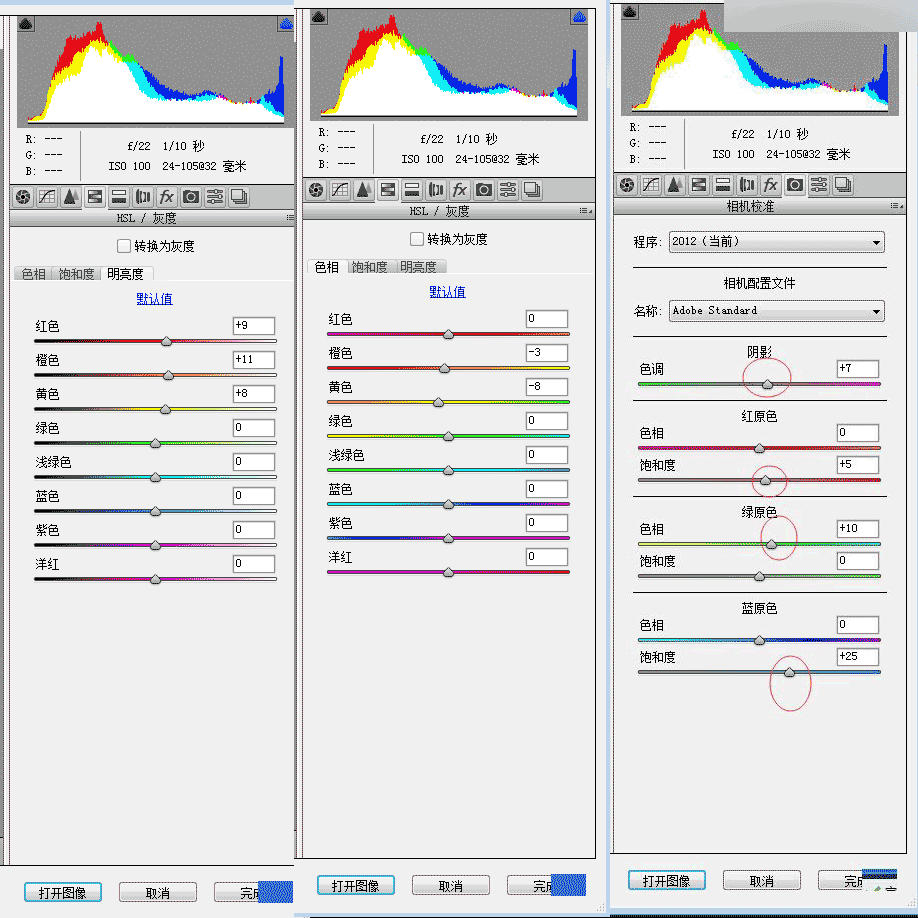Open Split Toning icon in middle panel
The width and height of the screenshot is (918, 918).
(x=412, y=190)
